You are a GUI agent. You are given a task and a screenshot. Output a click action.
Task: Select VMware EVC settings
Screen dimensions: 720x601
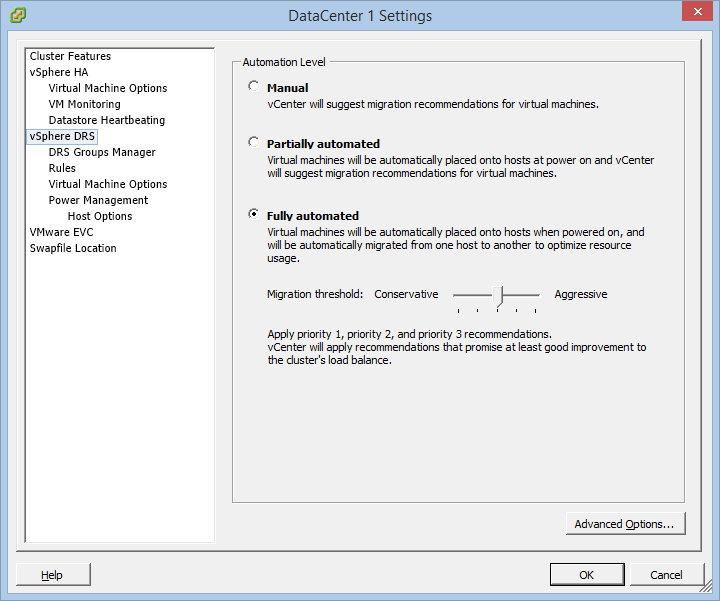(x=61, y=232)
